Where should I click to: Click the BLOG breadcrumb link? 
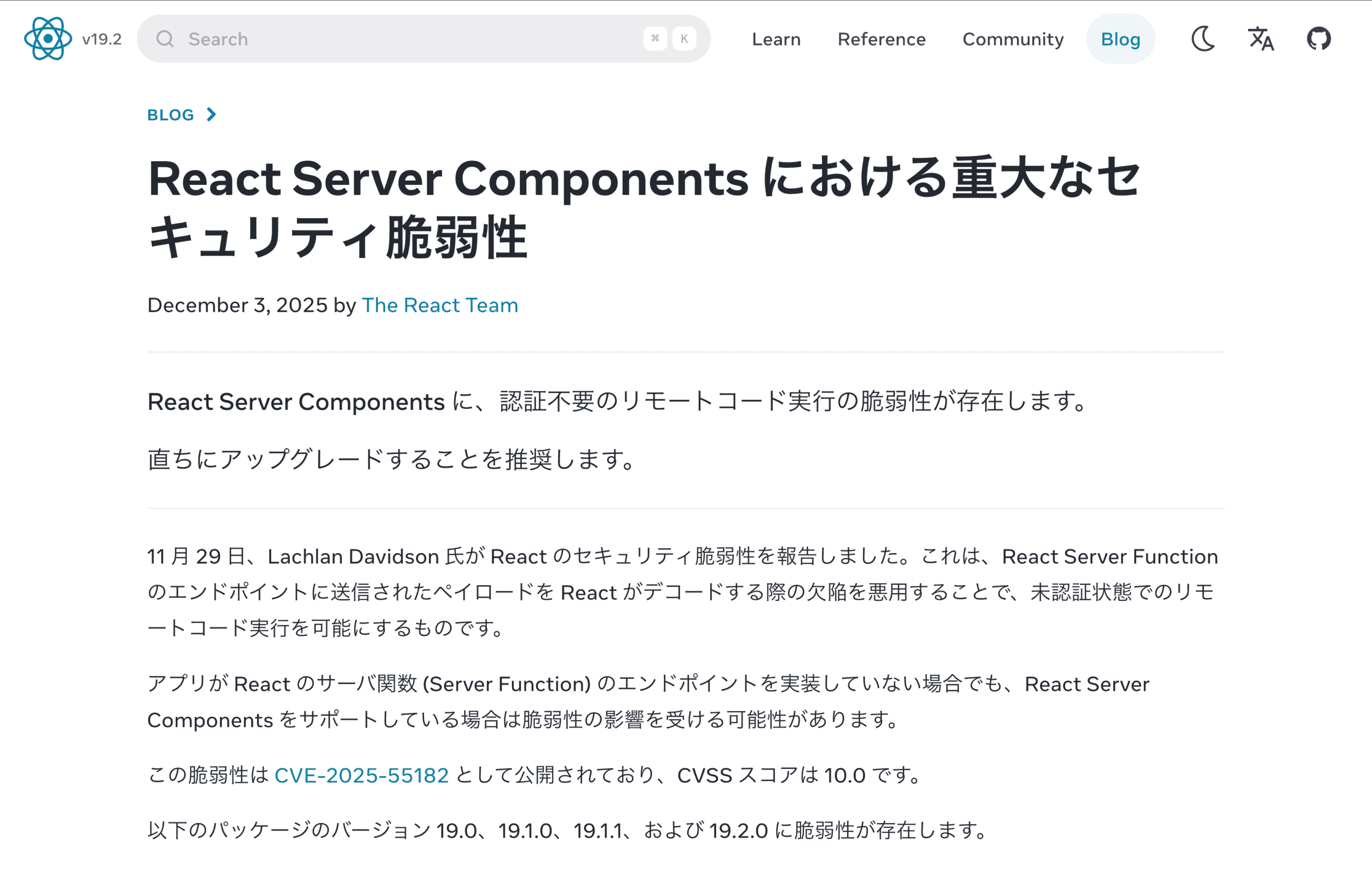tap(170, 114)
